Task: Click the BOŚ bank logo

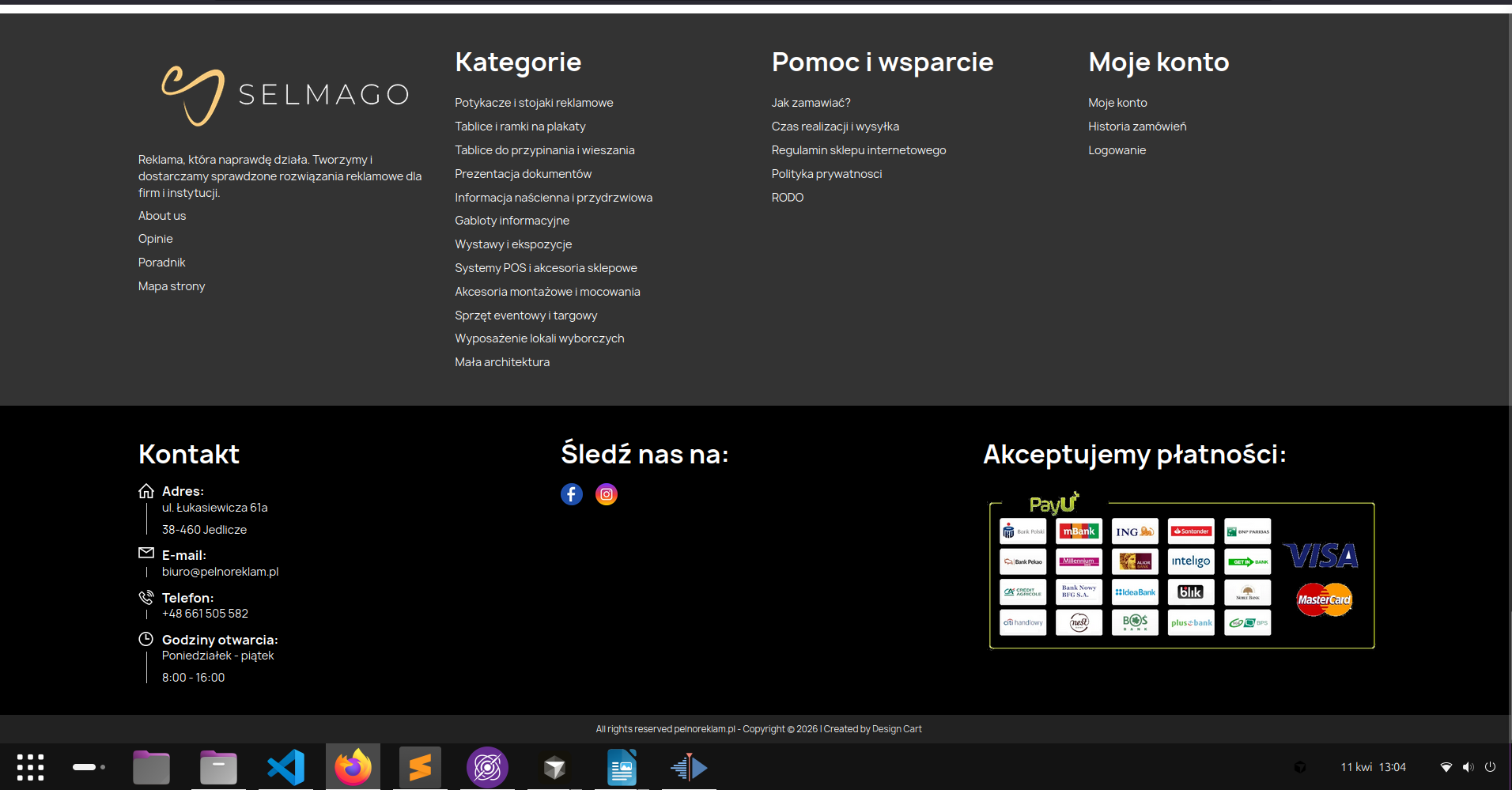Action: (x=1135, y=622)
